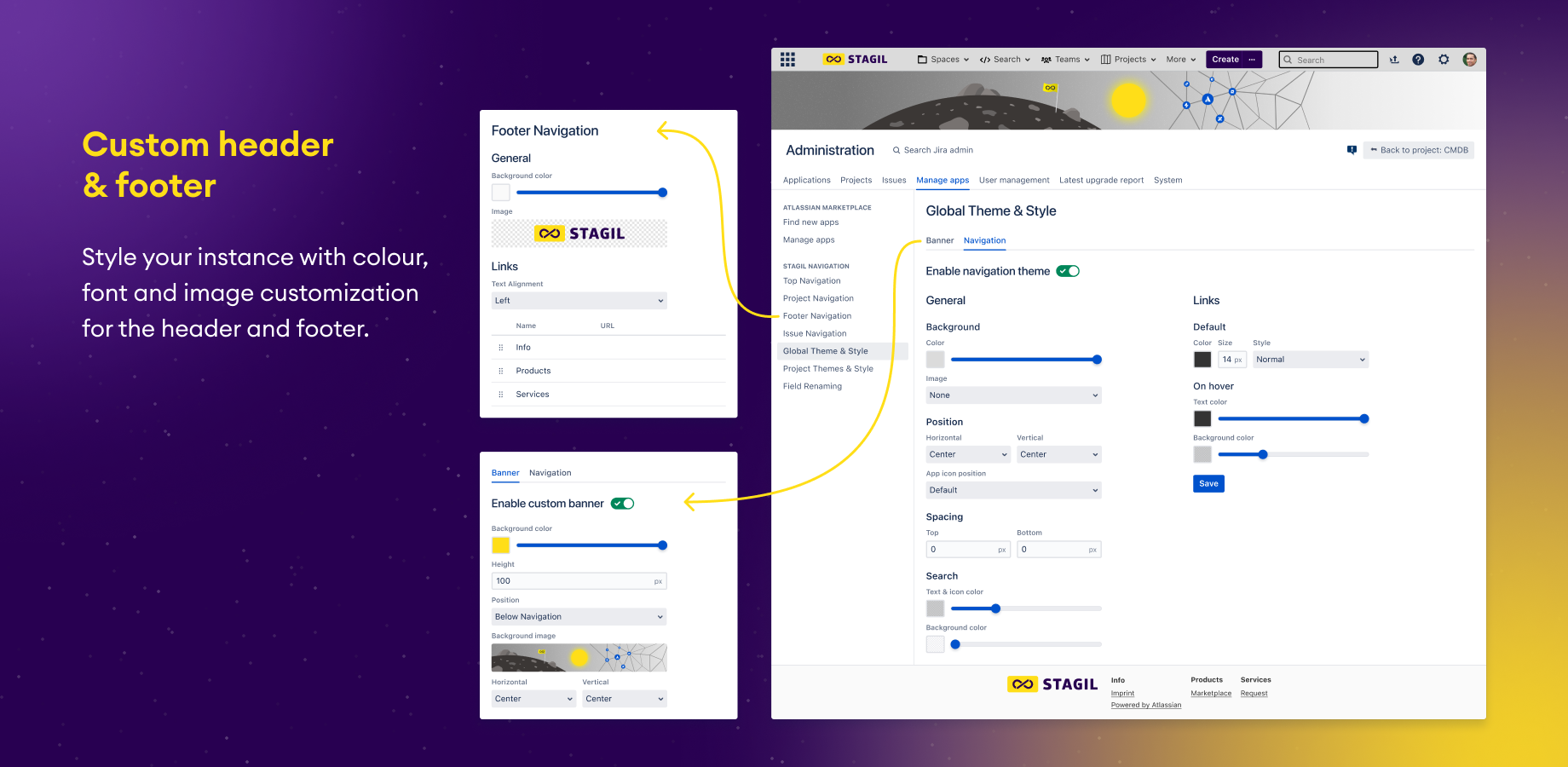Open the Vertical position dropdown in General
The width and height of the screenshot is (1568, 767).
tap(1058, 454)
